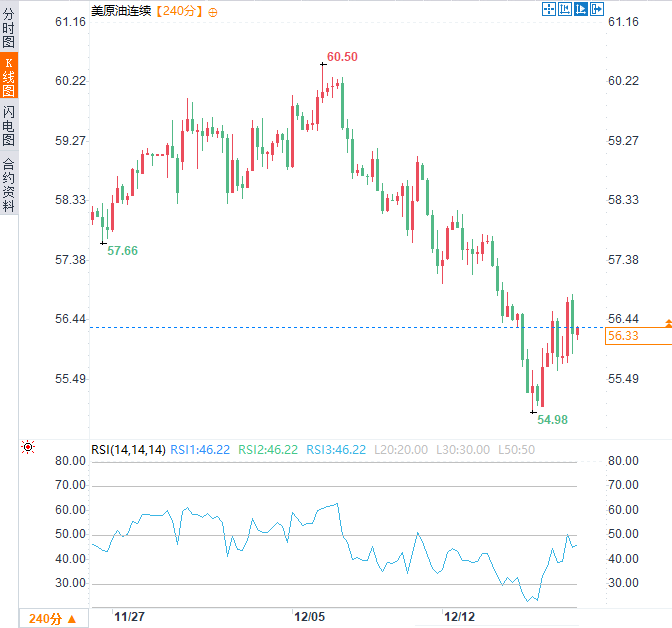The width and height of the screenshot is (672, 628).
Task: Click the 60.50 high price marker
Action: [x=342, y=57]
